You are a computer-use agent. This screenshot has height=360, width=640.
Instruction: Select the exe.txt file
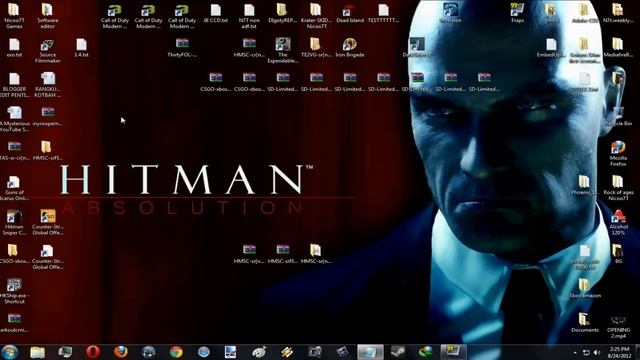(x=14, y=48)
